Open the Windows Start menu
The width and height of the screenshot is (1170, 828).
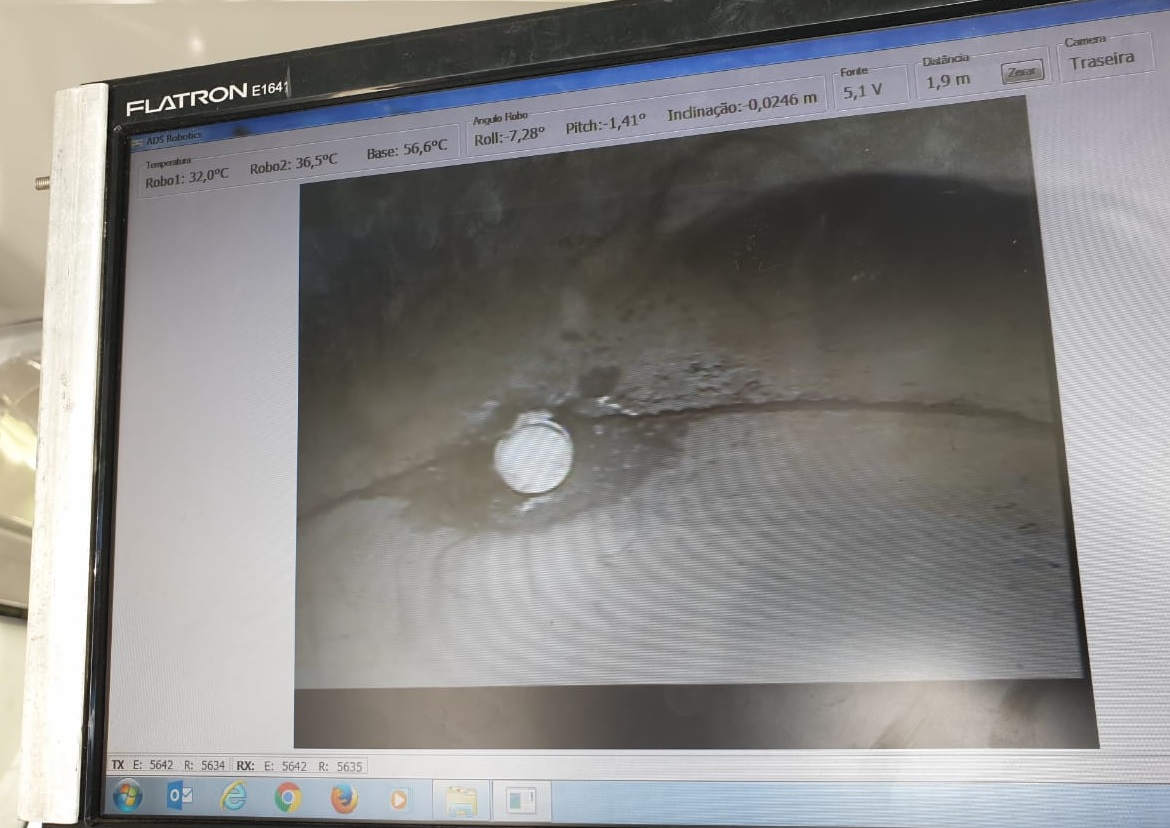coord(128,797)
